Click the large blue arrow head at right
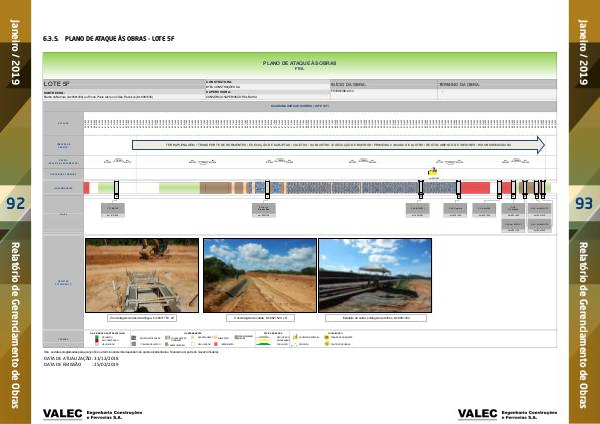 coord(541,145)
